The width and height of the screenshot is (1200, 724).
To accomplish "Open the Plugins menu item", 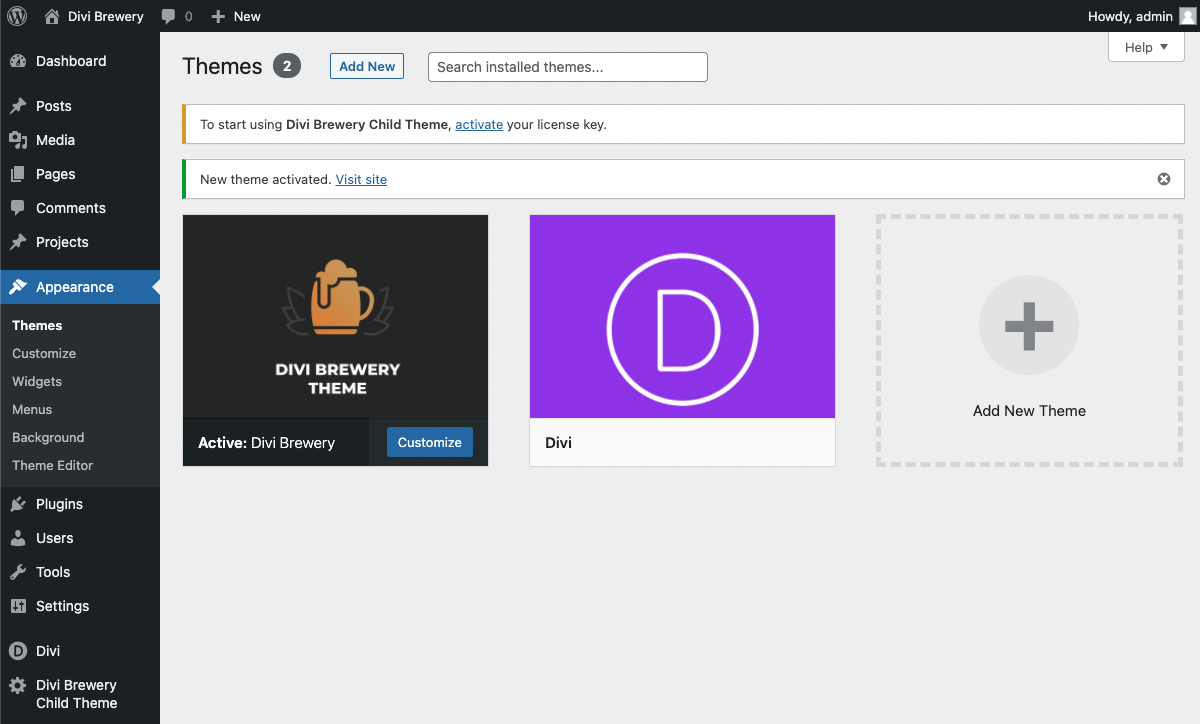I will click(x=80, y=504).
